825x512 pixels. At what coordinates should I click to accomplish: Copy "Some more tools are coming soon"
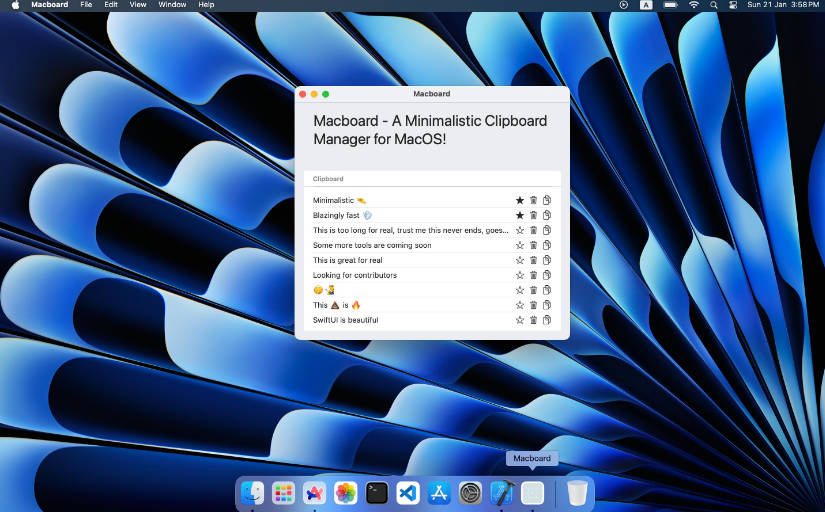tap(547, 245)
